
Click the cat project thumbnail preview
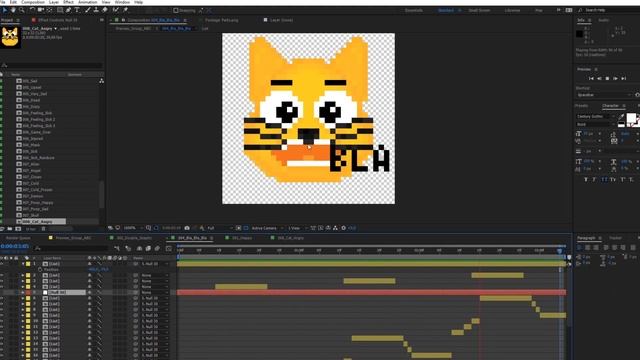tap(10, 37)
